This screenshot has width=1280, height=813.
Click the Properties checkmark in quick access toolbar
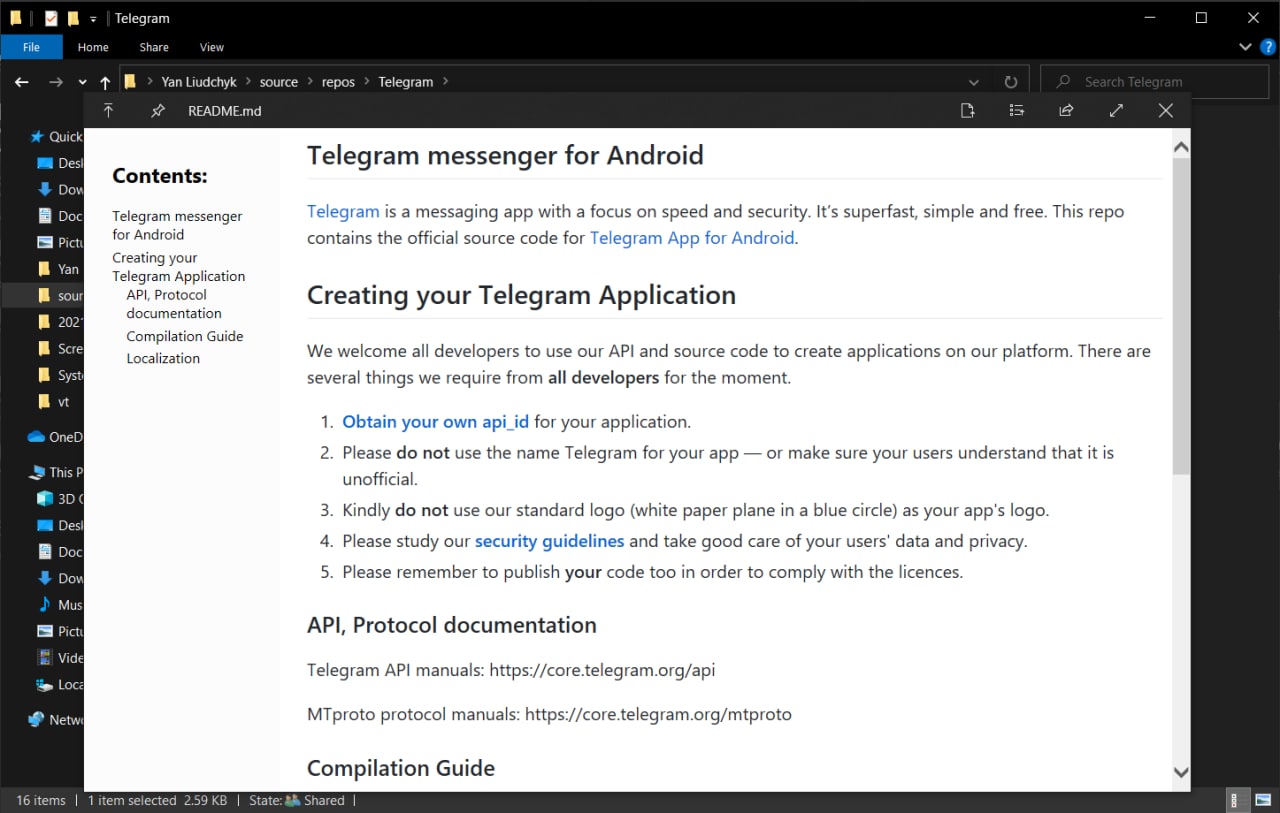(x=51, y=18)
